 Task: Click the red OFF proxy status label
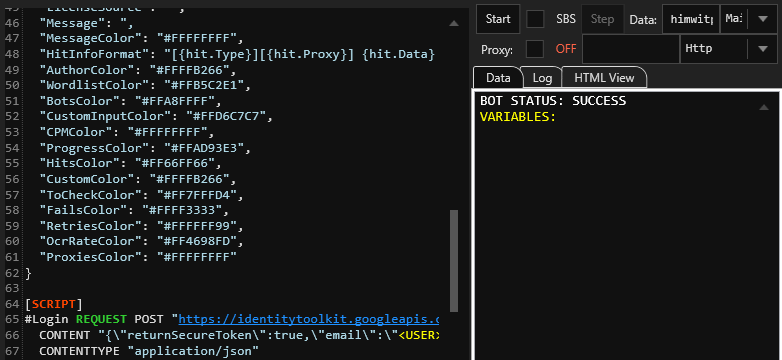tap(566, 49)
